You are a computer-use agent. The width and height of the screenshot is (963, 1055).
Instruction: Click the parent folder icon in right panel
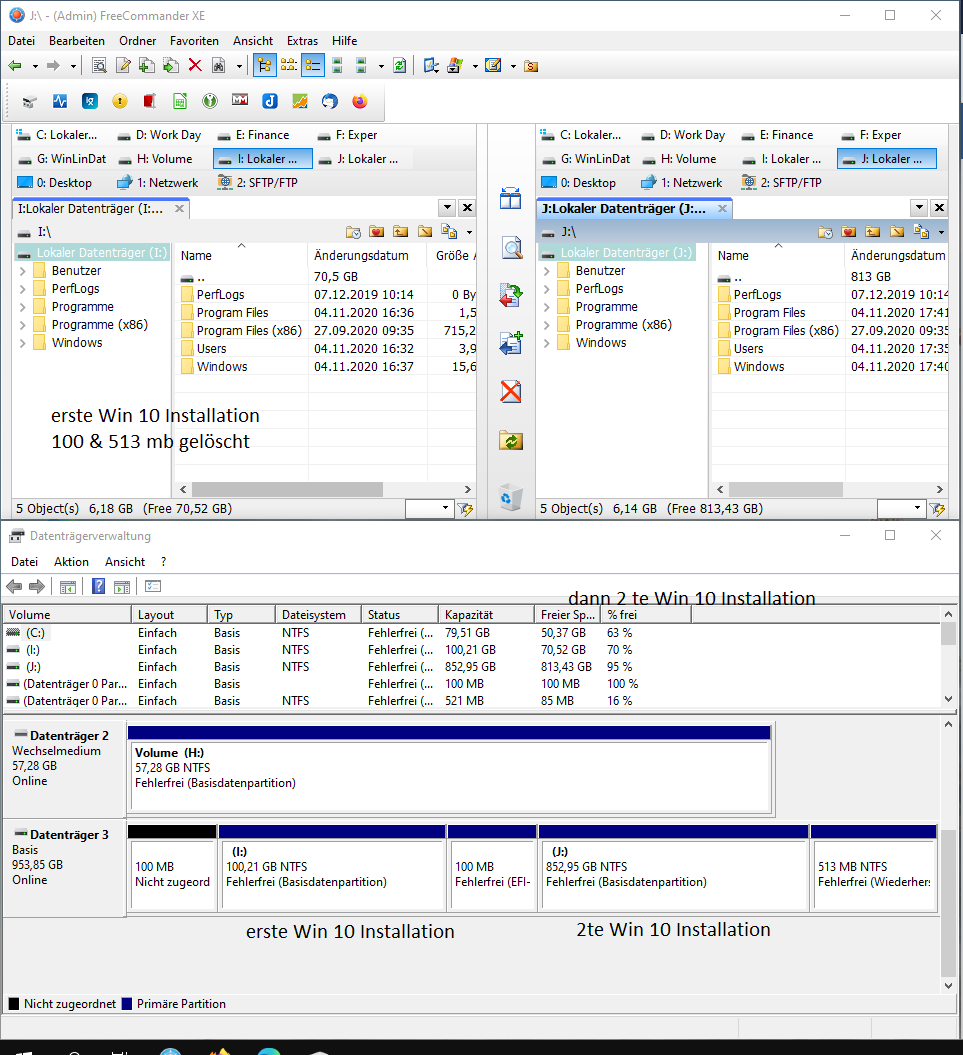[873, 231]
